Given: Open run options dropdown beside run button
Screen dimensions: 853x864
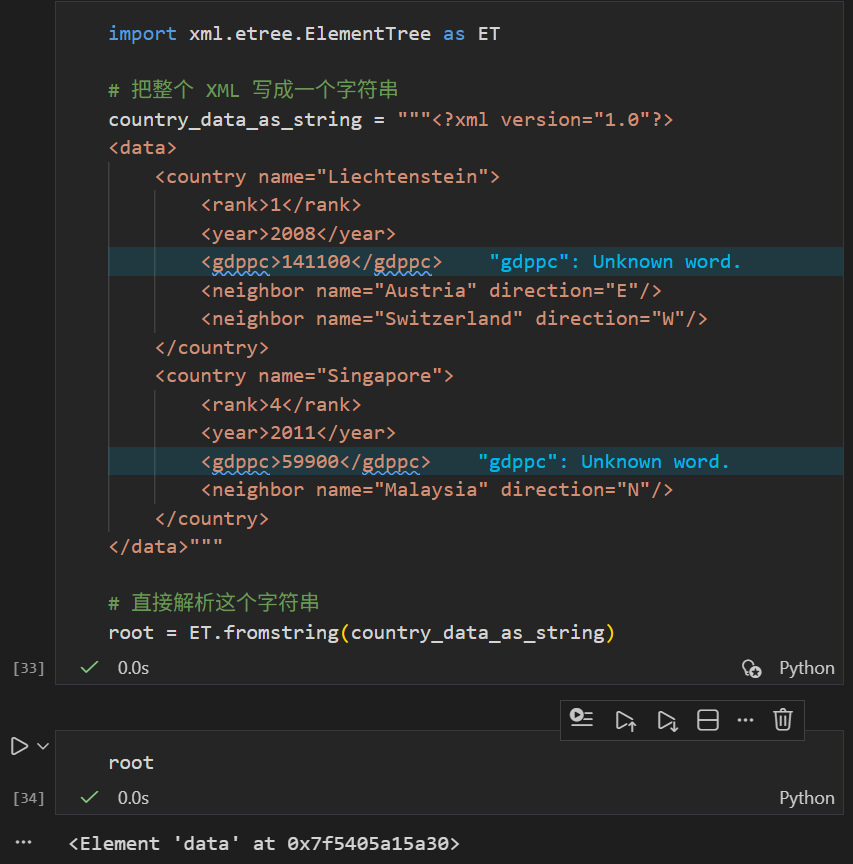Looking at the screenshot, I should click(43, 746).
